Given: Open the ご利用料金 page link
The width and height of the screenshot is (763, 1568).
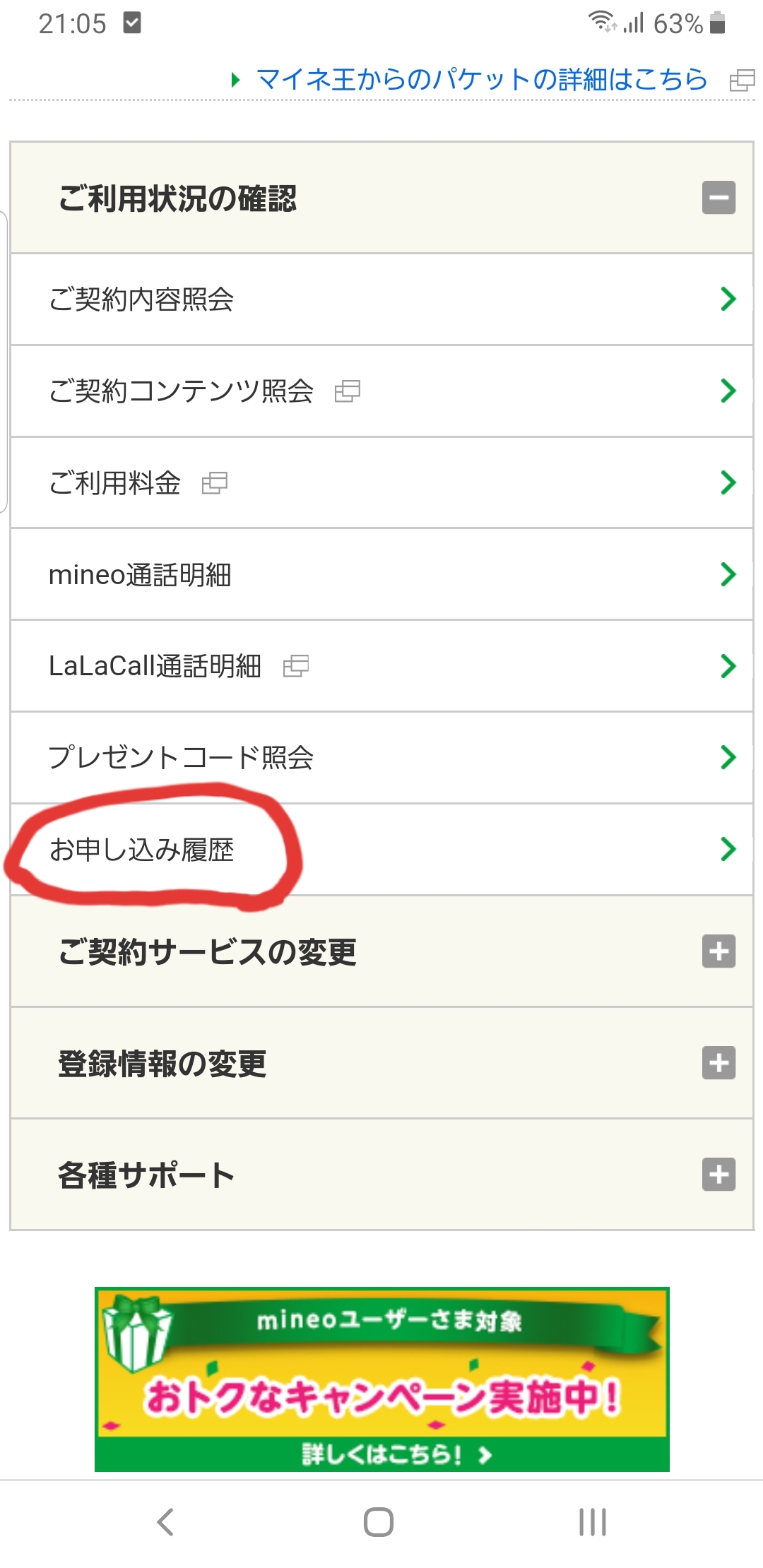Looking at the screenshot, I should 114,483.
